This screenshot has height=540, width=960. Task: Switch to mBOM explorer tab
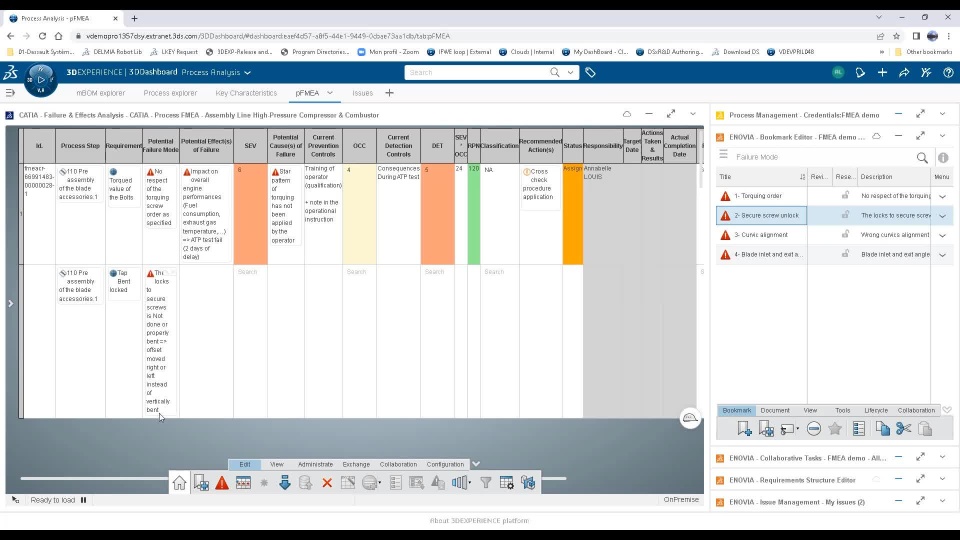(100, 93)
